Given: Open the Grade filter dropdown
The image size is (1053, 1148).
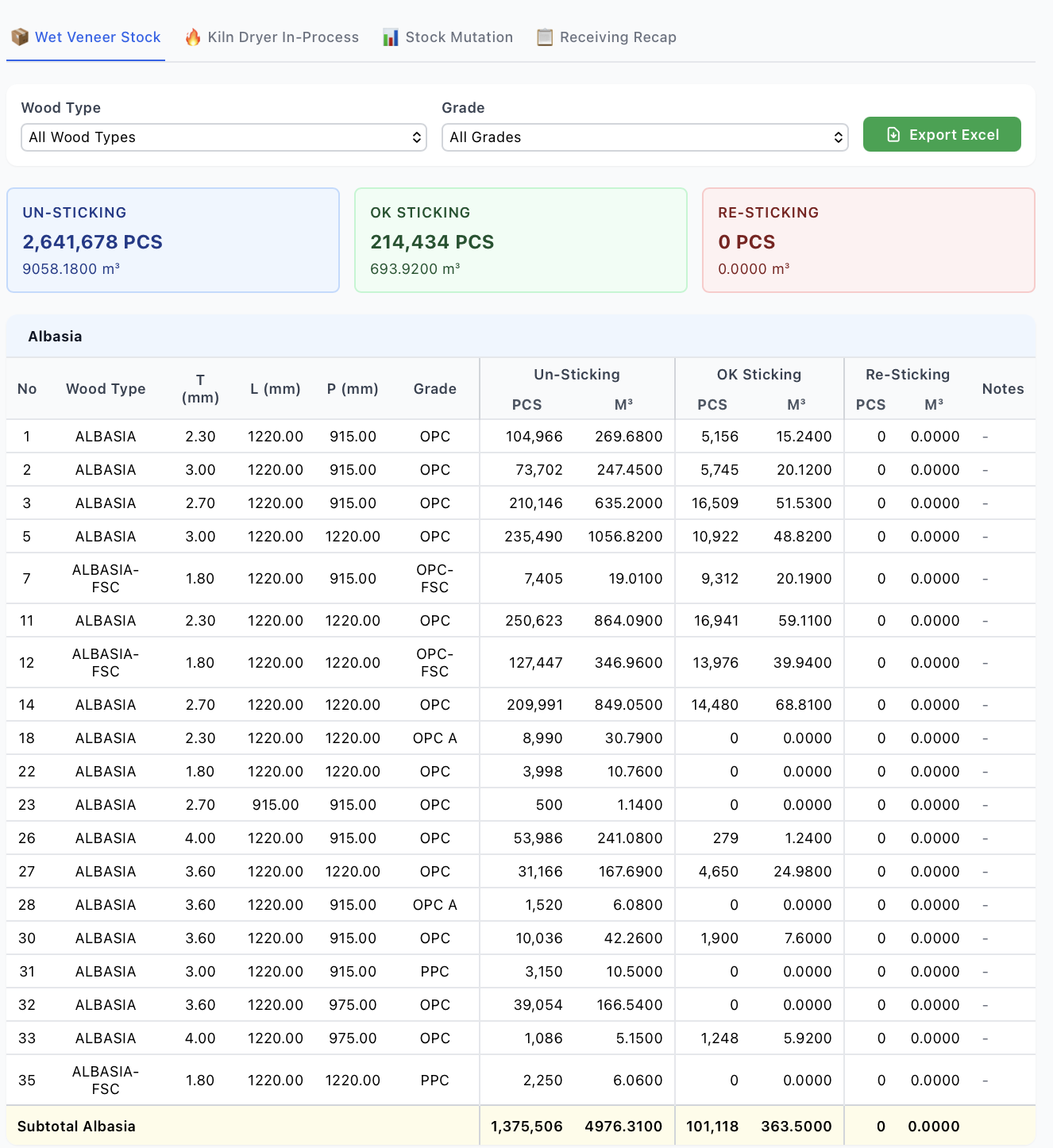Looking at the screenshot, I should click(x=644, y=137).
